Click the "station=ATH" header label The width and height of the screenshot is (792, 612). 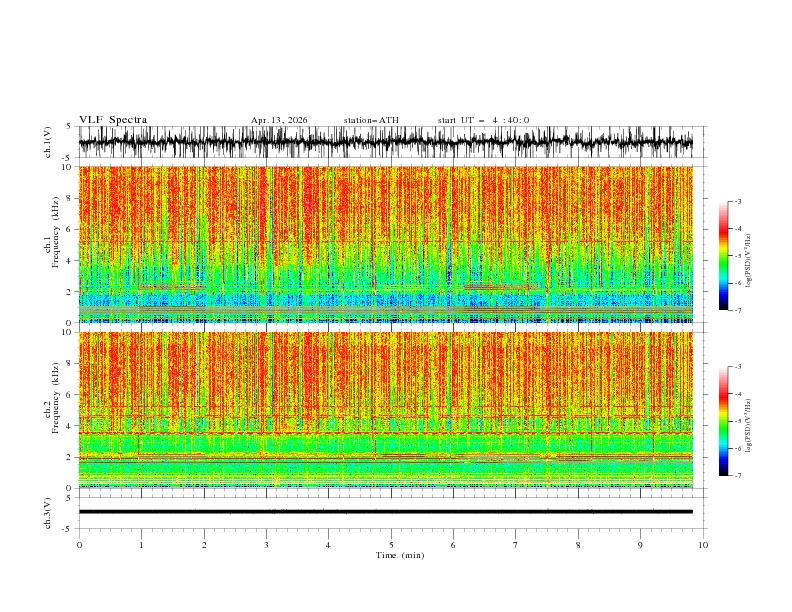point(371,120)
